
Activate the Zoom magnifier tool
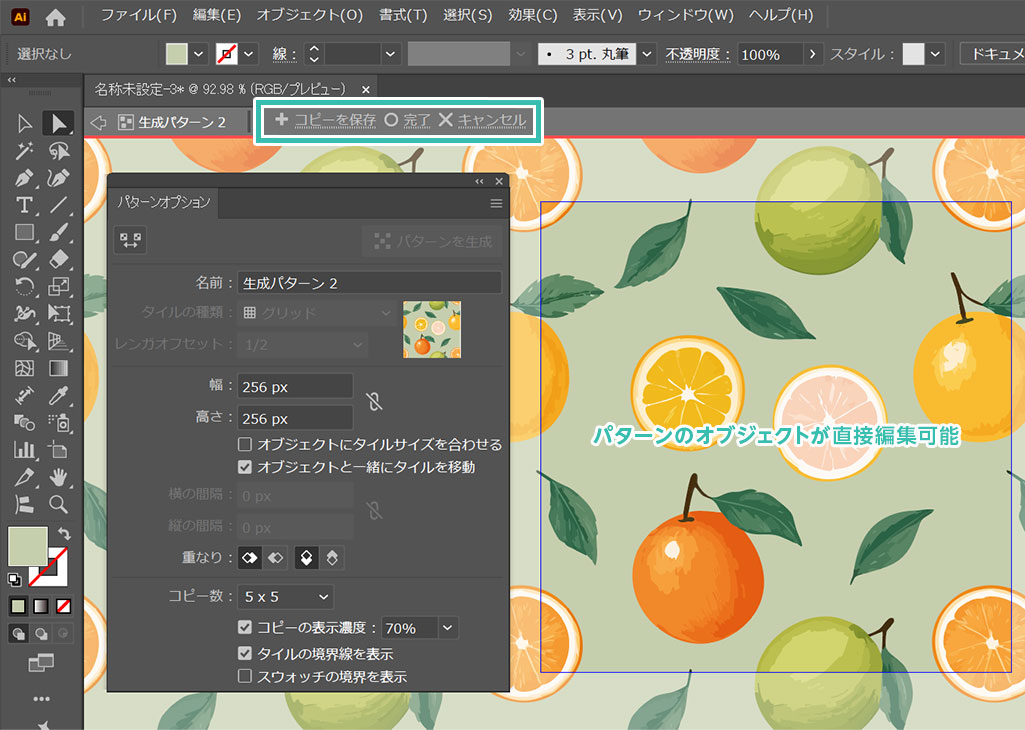(59, 503)
